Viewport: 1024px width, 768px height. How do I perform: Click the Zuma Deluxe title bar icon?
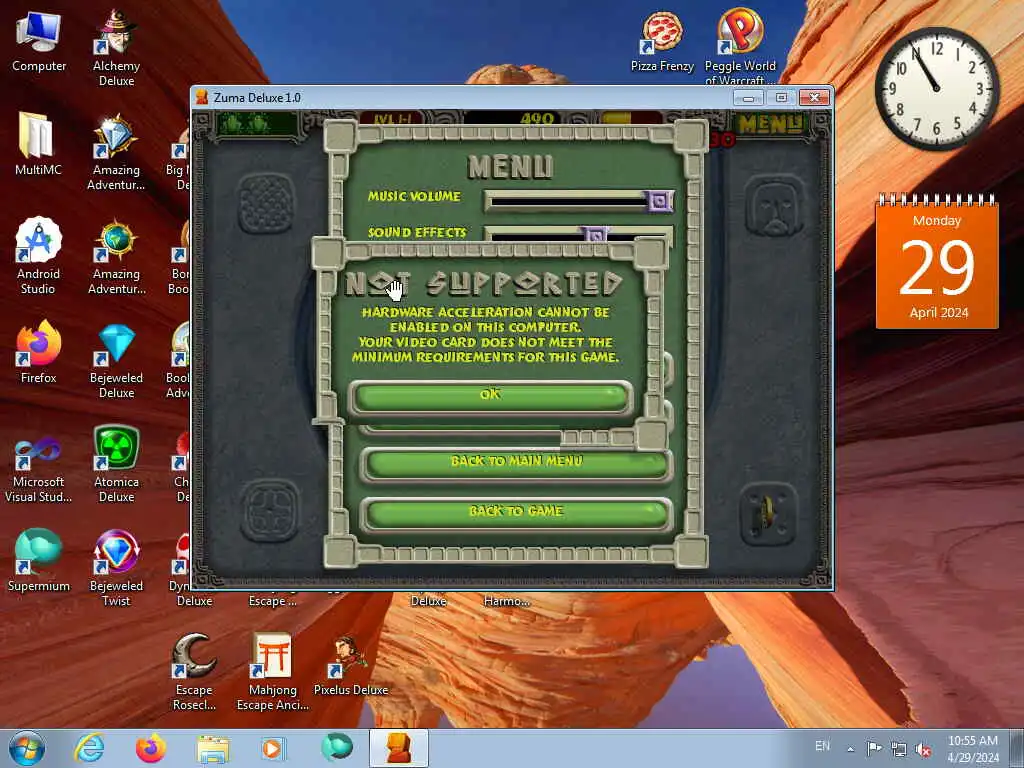pos(202,97)
